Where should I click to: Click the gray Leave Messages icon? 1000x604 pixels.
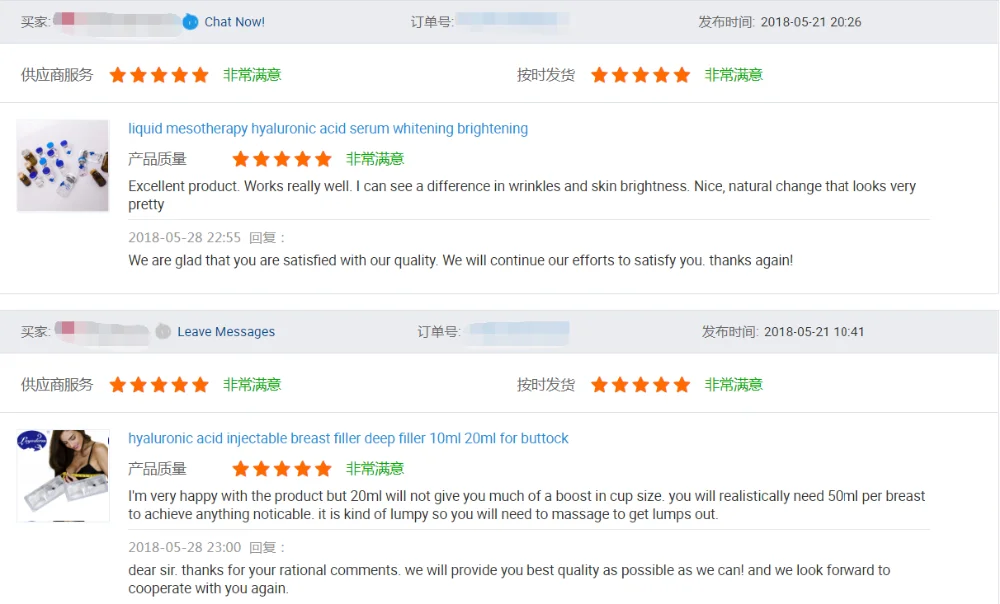pyautogui.click(x=163, y=331)
